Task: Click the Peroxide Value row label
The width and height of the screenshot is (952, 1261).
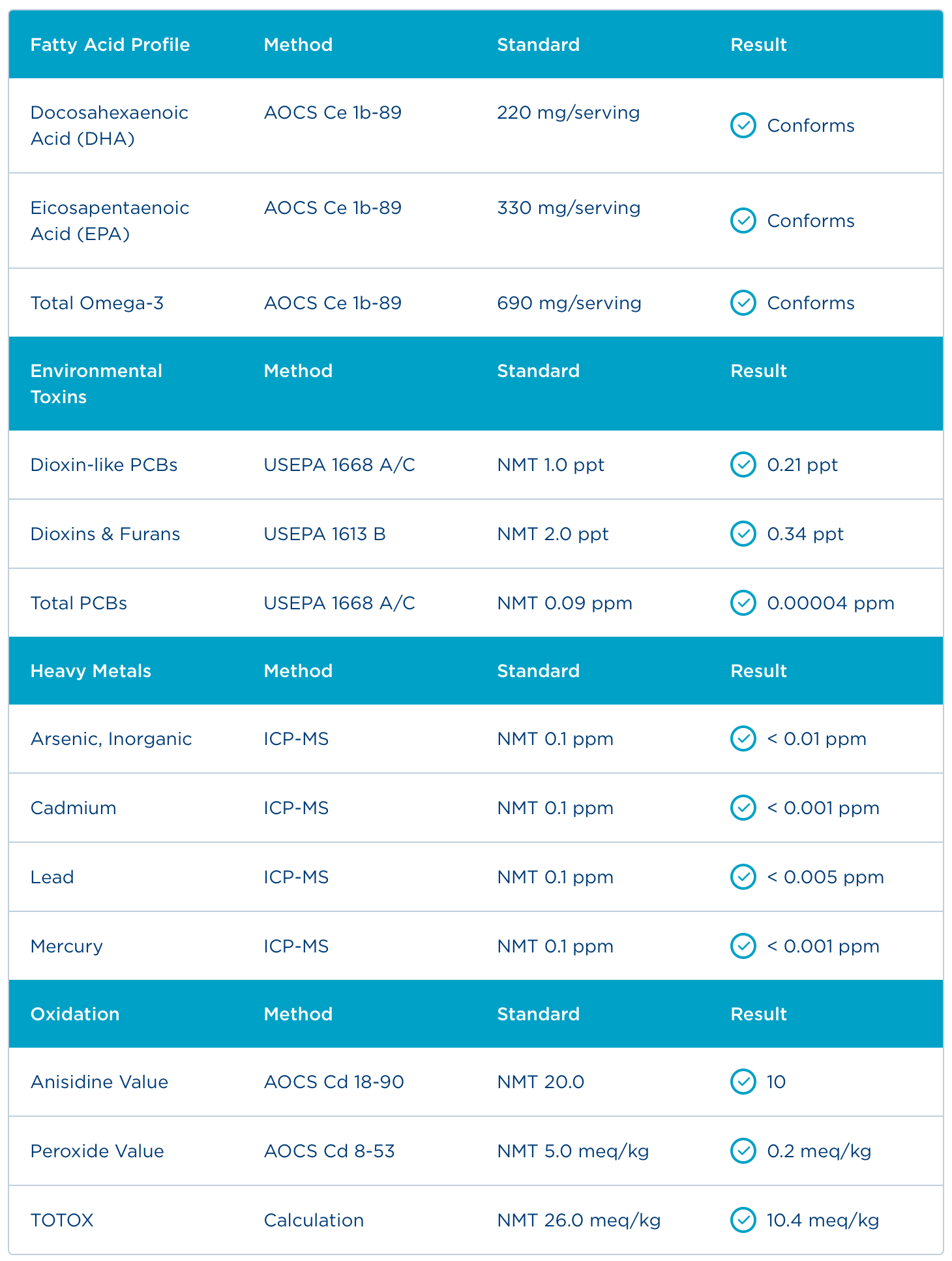Action: pyautogui.click(x=97, y=1151)
